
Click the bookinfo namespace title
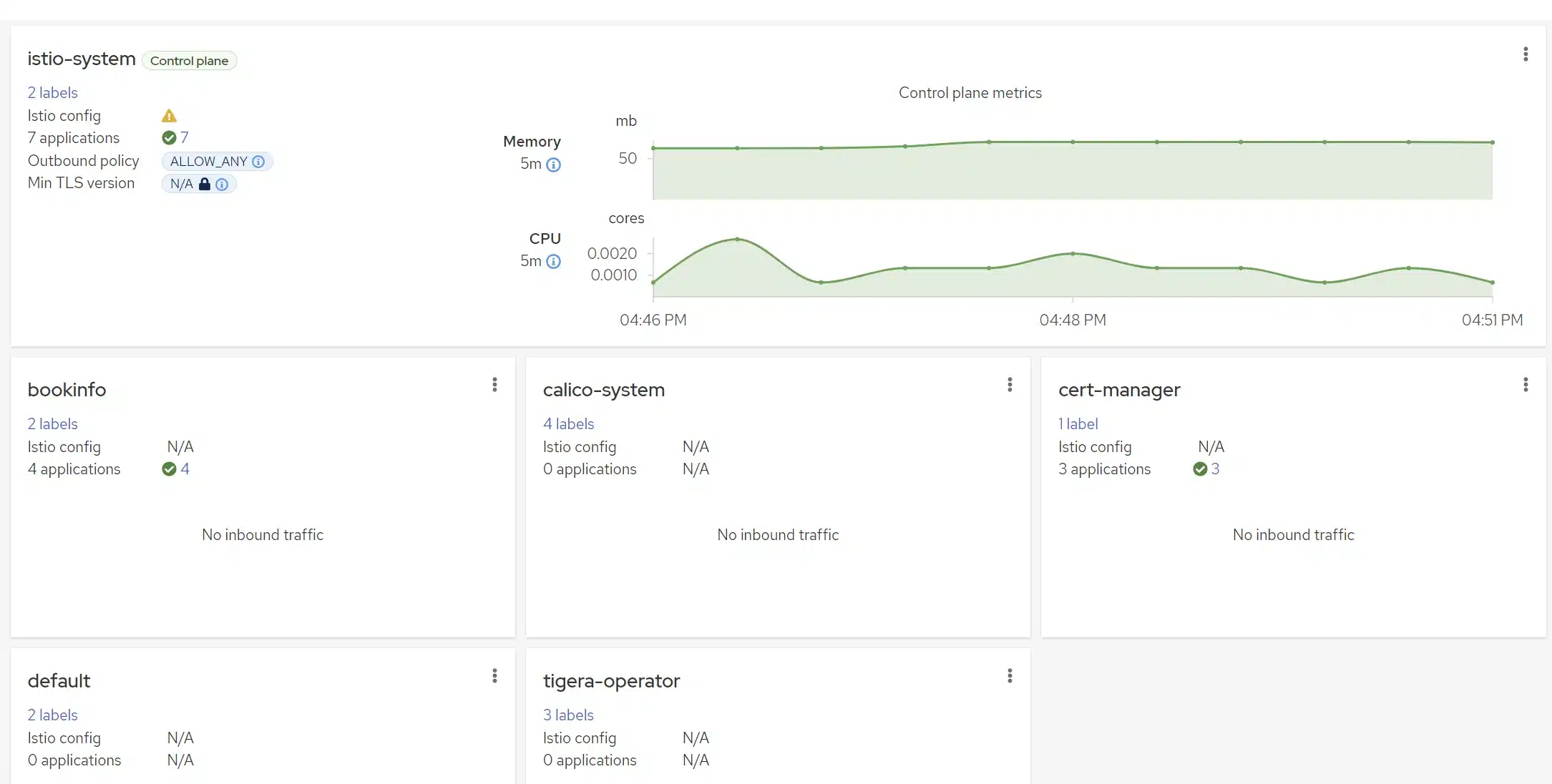(x=67, y=390)
